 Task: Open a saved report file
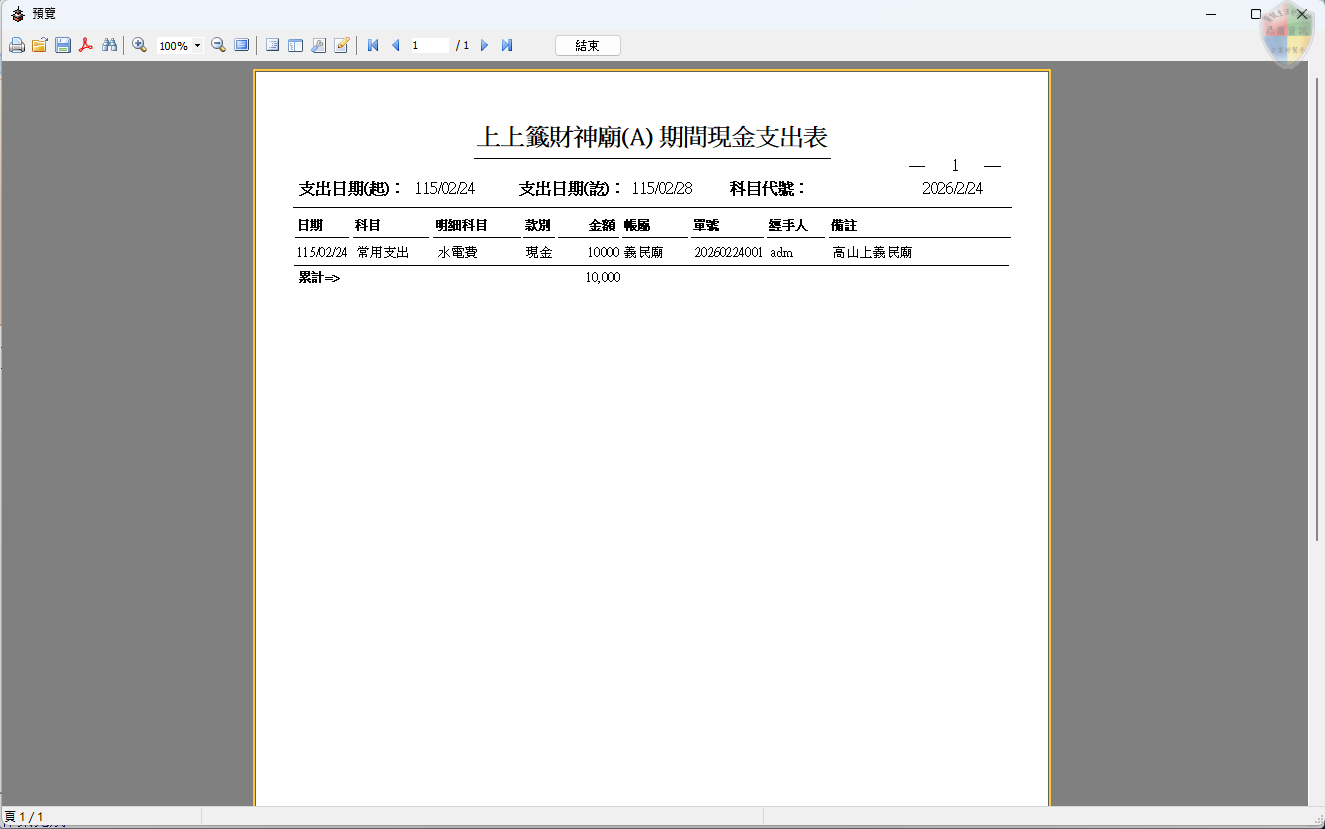click(40, 45)
